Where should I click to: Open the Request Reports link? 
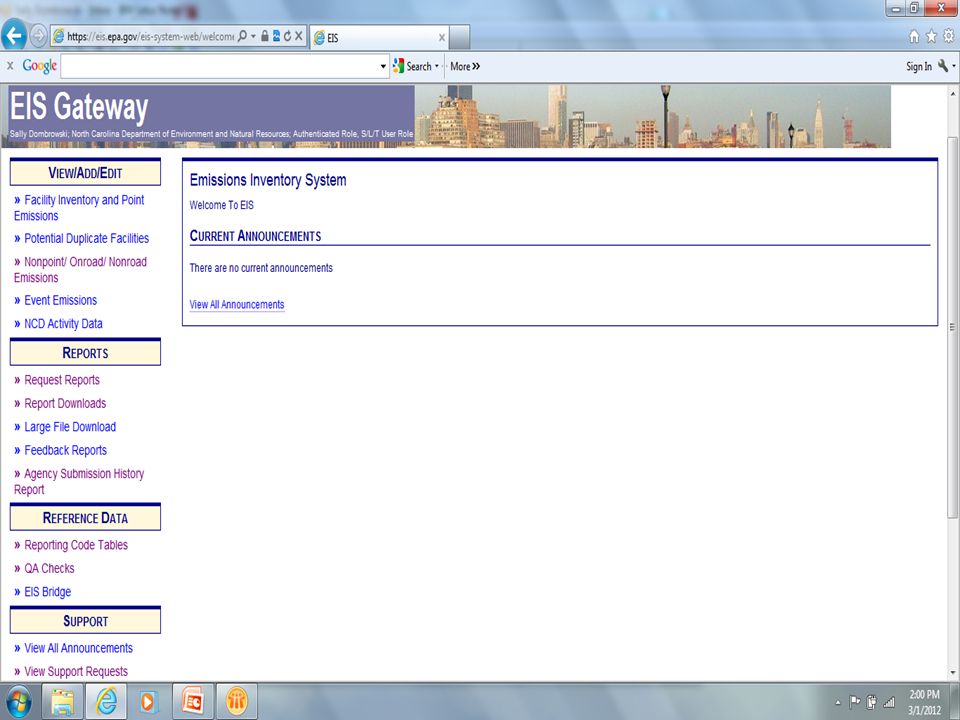pyautogui.click(x=62, y=380)
